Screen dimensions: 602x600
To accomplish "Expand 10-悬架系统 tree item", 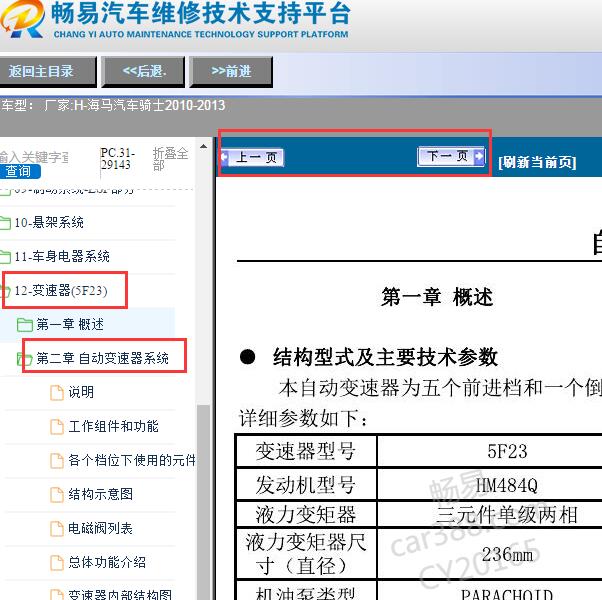I will (x=49, y=223).
